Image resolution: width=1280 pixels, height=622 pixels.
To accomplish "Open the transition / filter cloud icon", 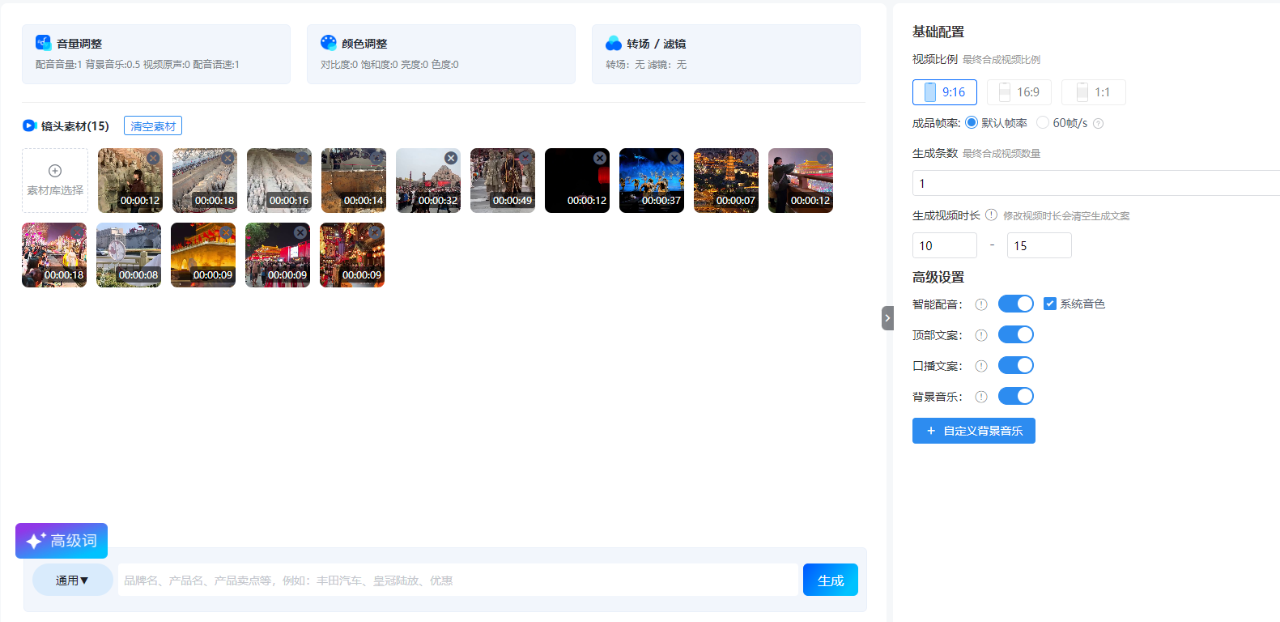I will pos(613,43).
